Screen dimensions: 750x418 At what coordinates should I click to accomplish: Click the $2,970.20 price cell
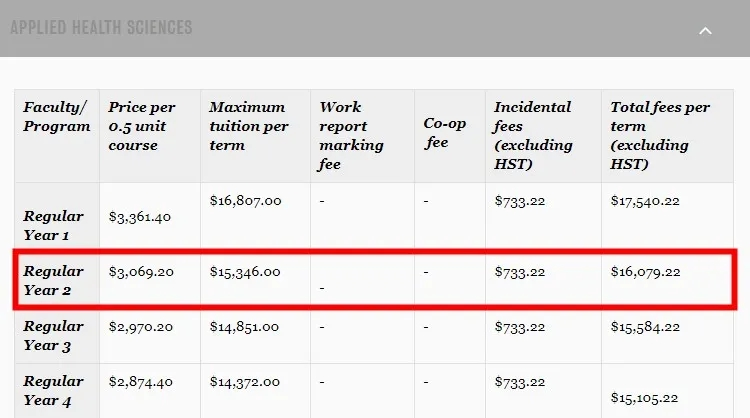click(139, 326)
